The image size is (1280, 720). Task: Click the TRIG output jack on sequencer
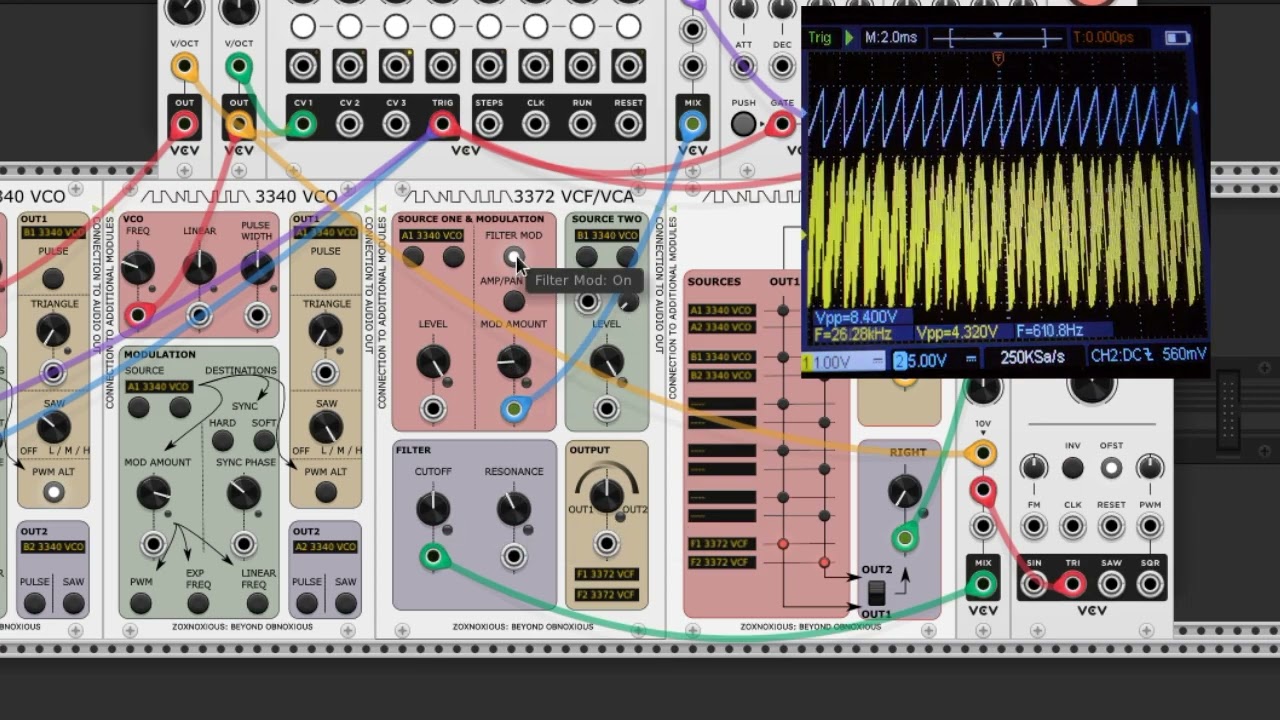[442, 125]
